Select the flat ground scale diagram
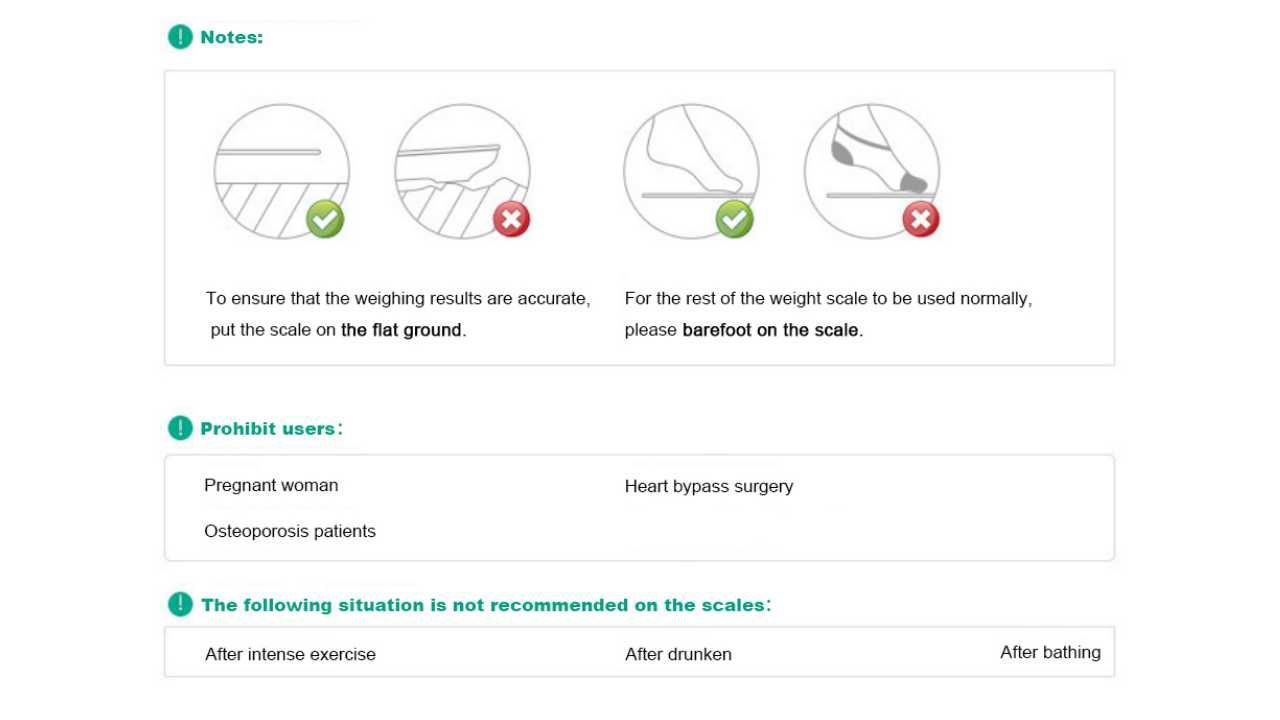 pos(281,170)
